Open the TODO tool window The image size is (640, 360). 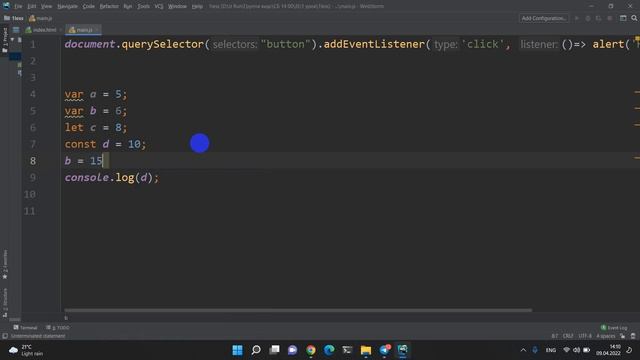58,327
